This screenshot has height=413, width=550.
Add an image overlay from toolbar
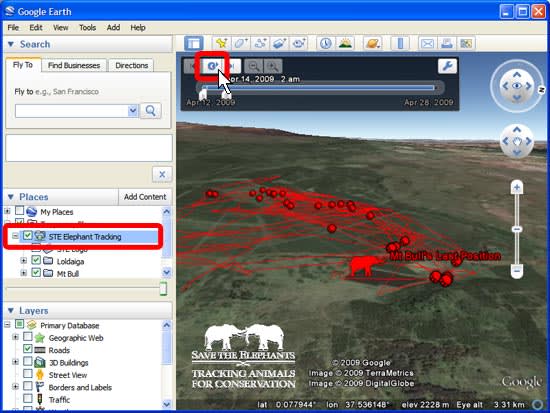tap(280, 44)
